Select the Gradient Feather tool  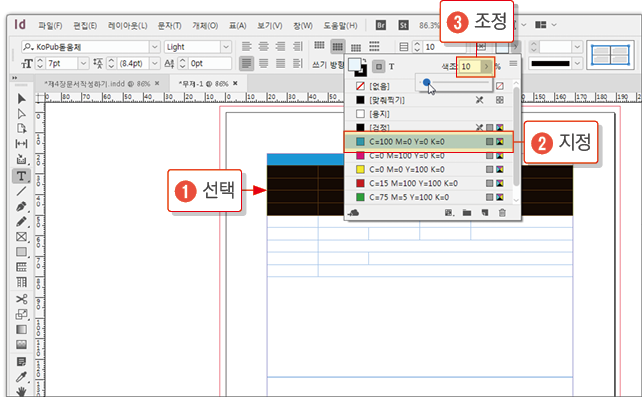pos(21,345)
